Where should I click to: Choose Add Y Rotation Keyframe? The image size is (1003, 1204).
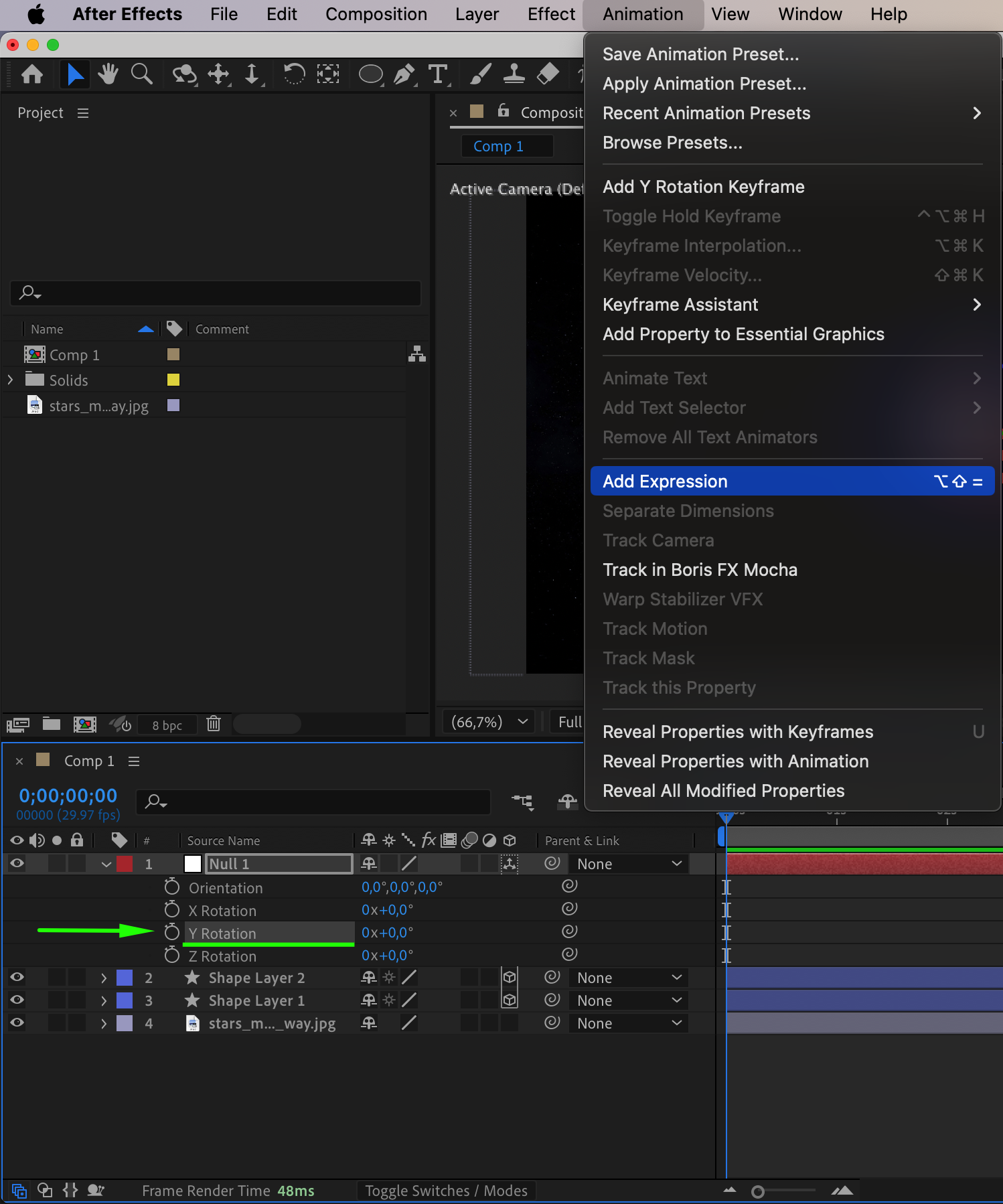point(792,187)
